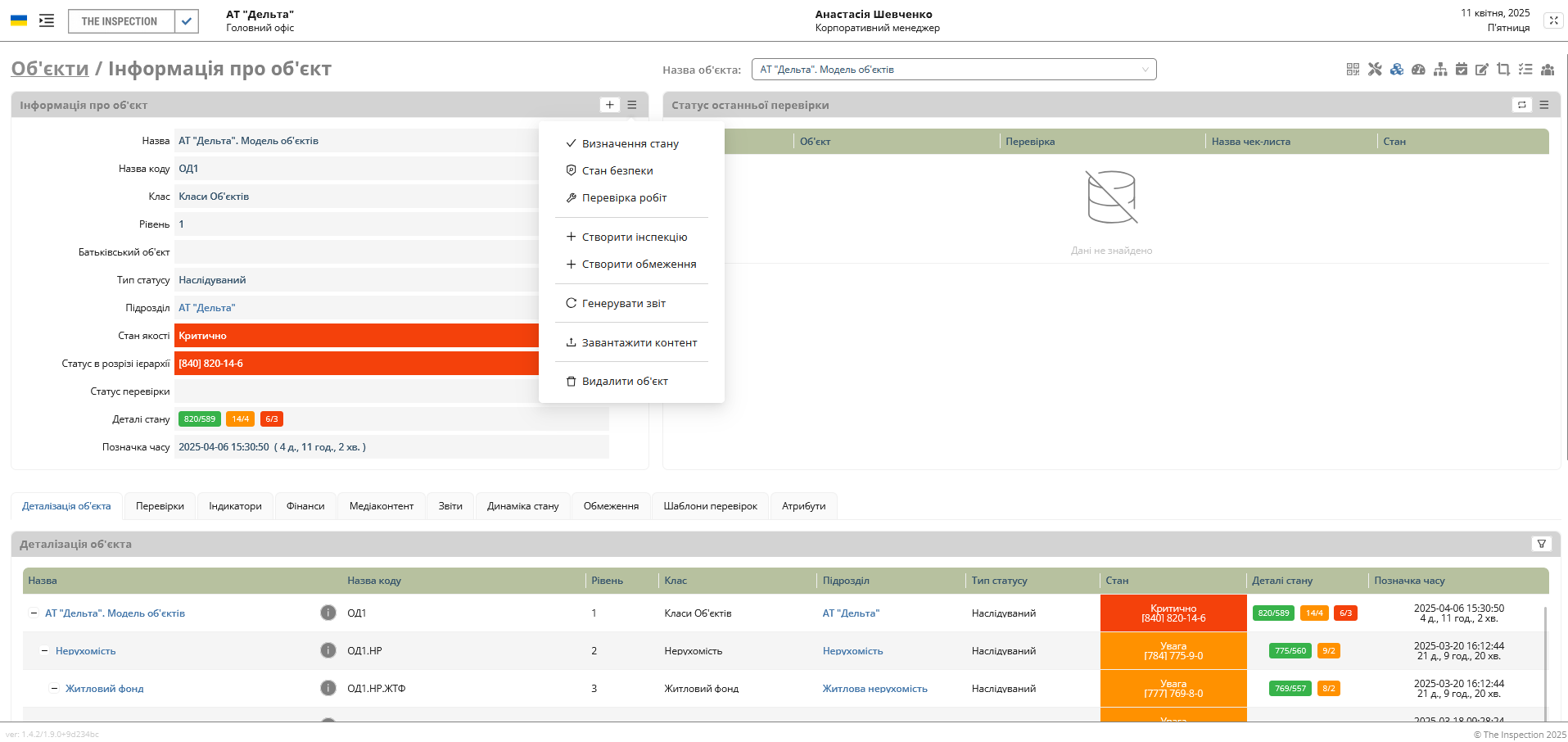Image resolution: width=1568 pixels, height=742 pixels.
Task: Open the dashboard gauge icon
Action: [x=1418, y=70]
